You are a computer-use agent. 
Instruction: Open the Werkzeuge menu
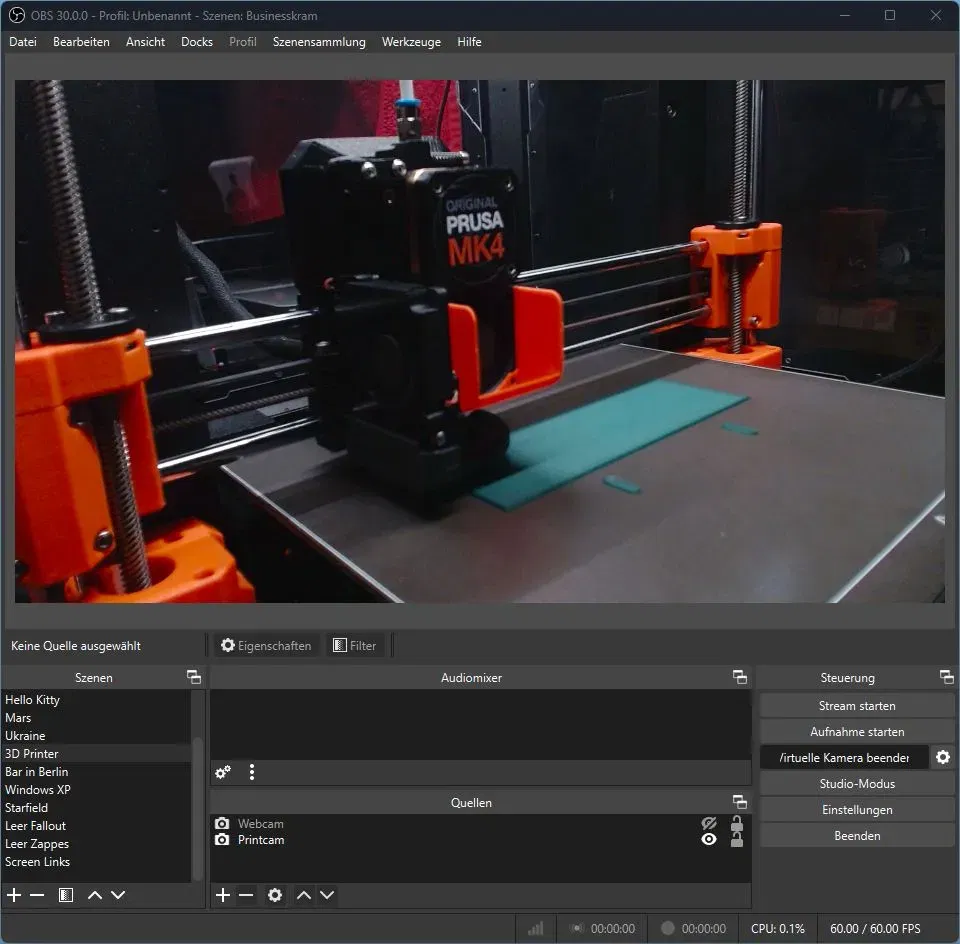411,42
